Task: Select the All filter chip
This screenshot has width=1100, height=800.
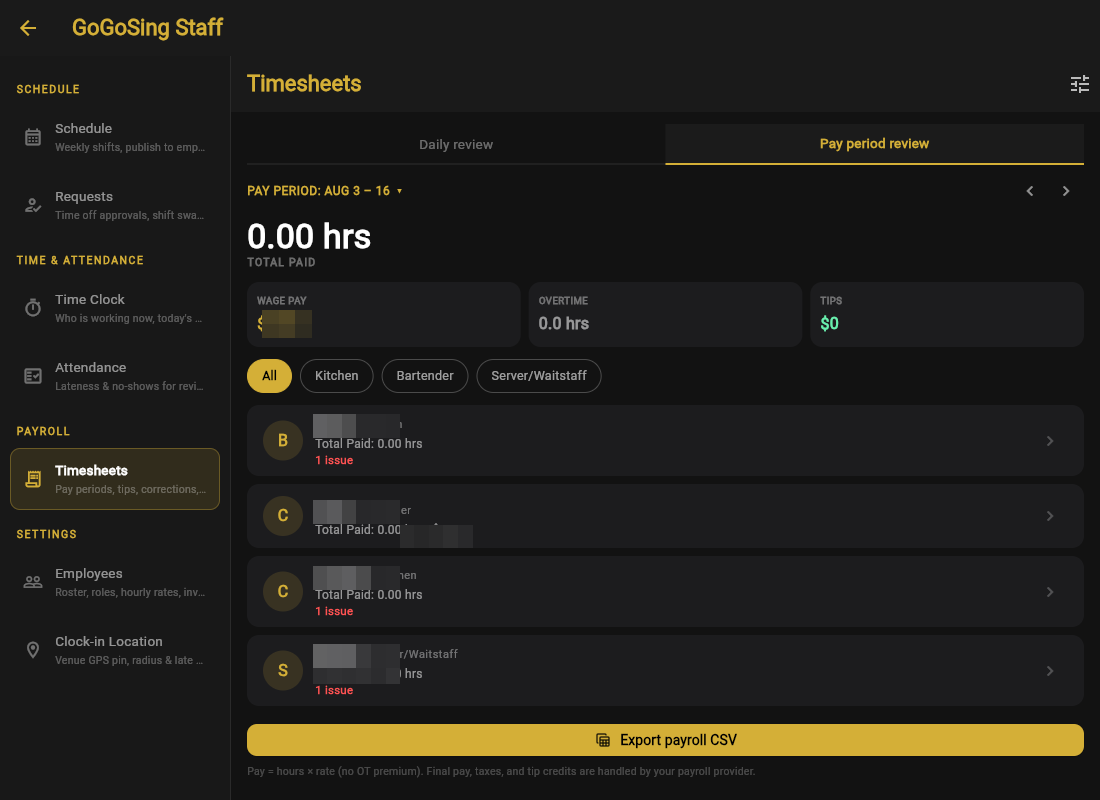Action: tap(269, 376)
